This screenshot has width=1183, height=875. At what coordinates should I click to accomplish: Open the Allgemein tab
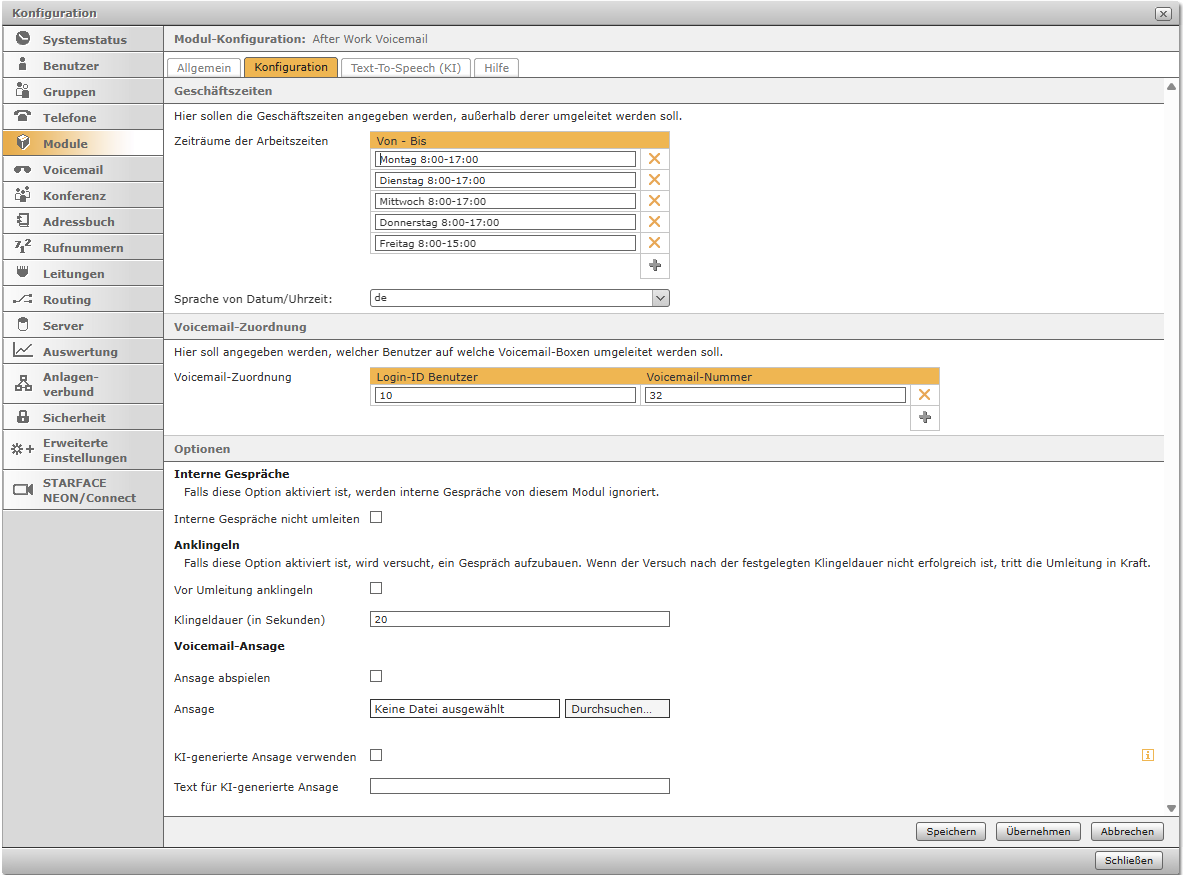click(204, 68)
